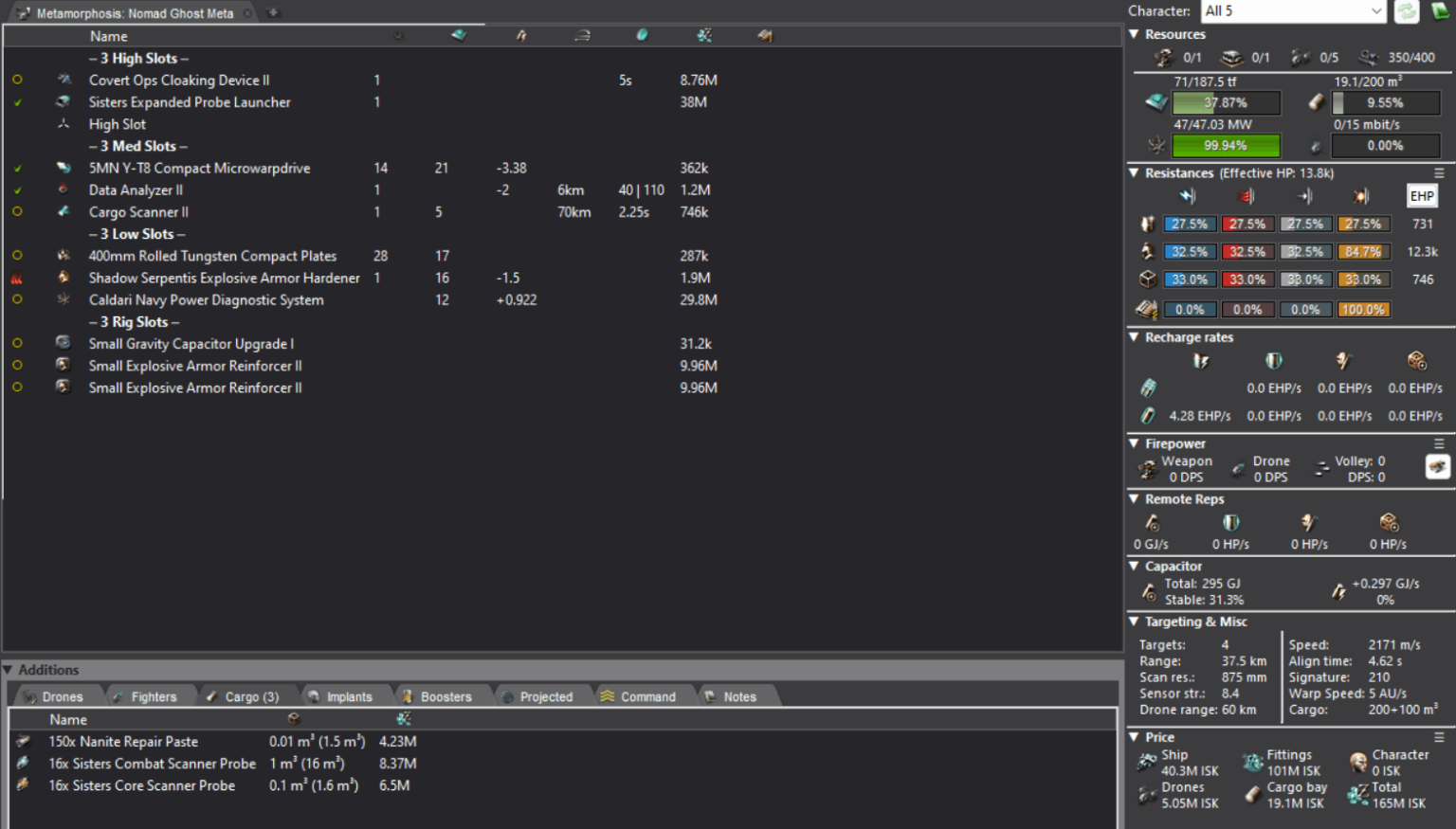1456x829 pixels.
Task: Collapse the Additions panel
Action: (x=9, y=670)
